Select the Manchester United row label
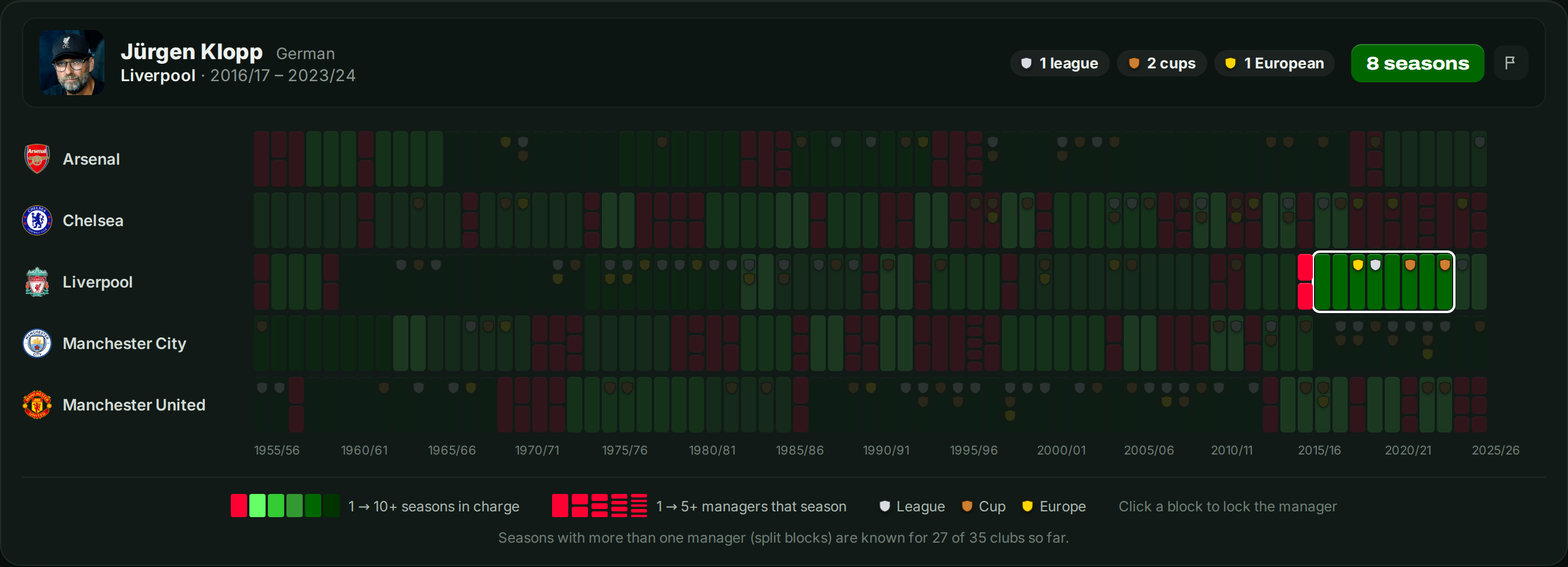Viewport: 1568px width, 567px height. [x=134, y=405]
